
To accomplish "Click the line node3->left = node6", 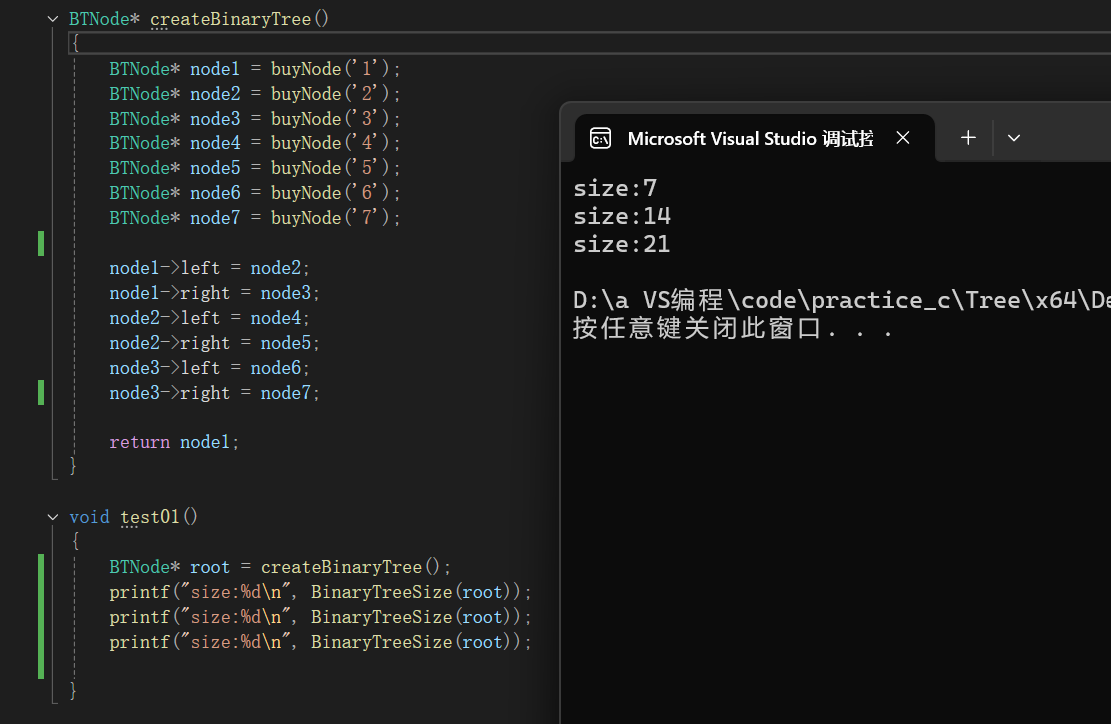I will pyautogui.click(x=209, y=368).
